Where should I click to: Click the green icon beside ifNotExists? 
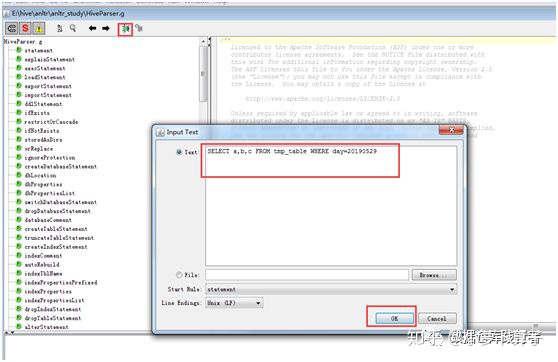pyautogui.click(x=19, y=130)
